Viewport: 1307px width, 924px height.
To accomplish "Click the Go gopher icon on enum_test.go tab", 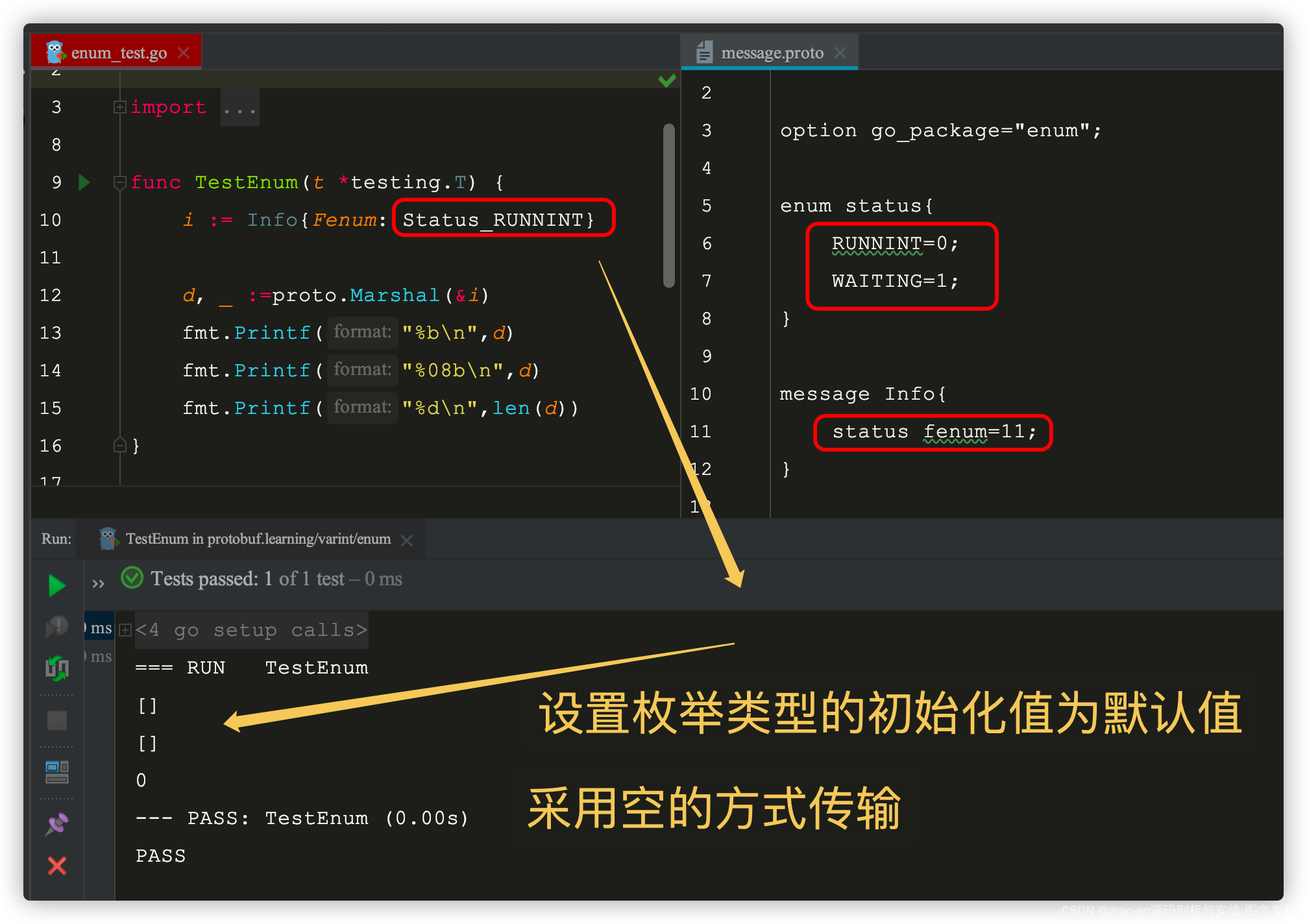I will click(55, 52).
